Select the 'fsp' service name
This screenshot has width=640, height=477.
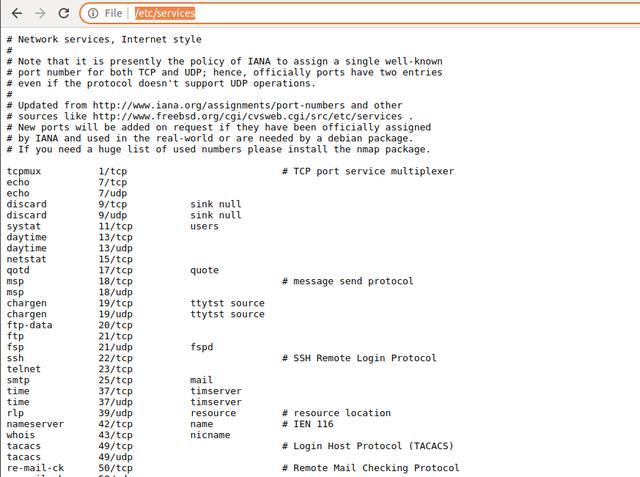click(x=15, y=348)
